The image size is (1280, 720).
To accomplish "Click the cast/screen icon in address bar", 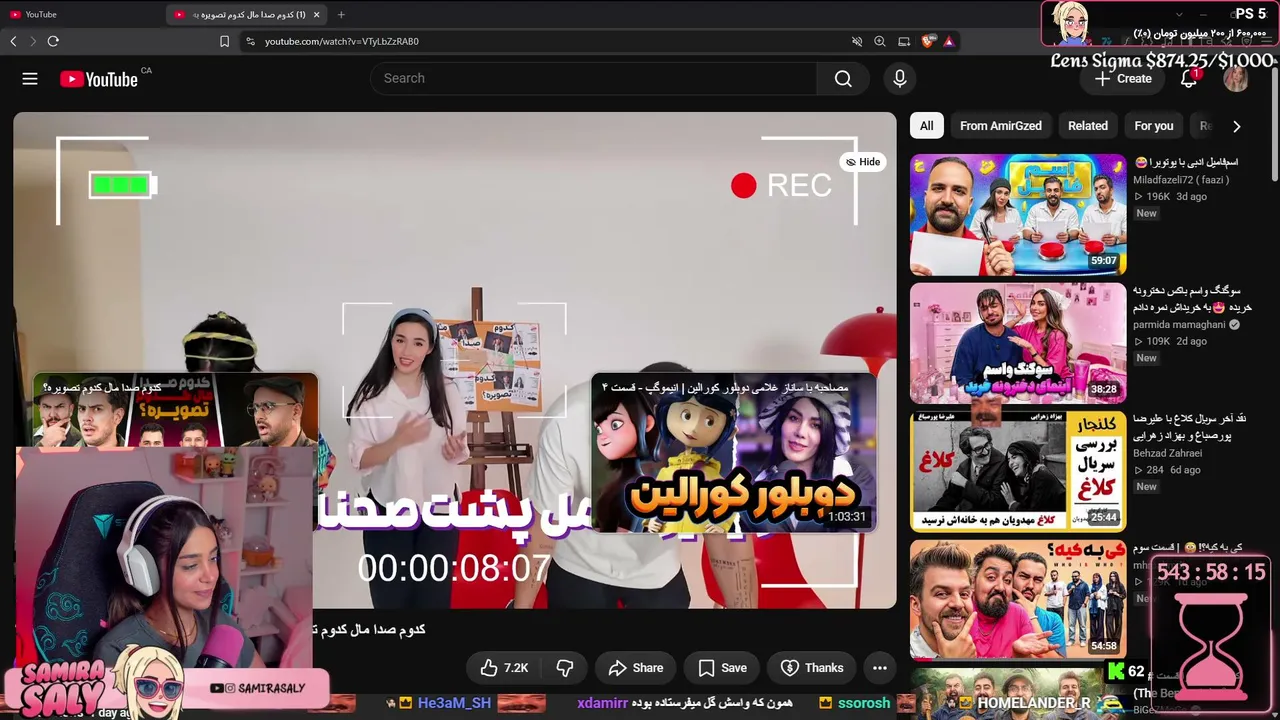I will click(x=904, y=41).
